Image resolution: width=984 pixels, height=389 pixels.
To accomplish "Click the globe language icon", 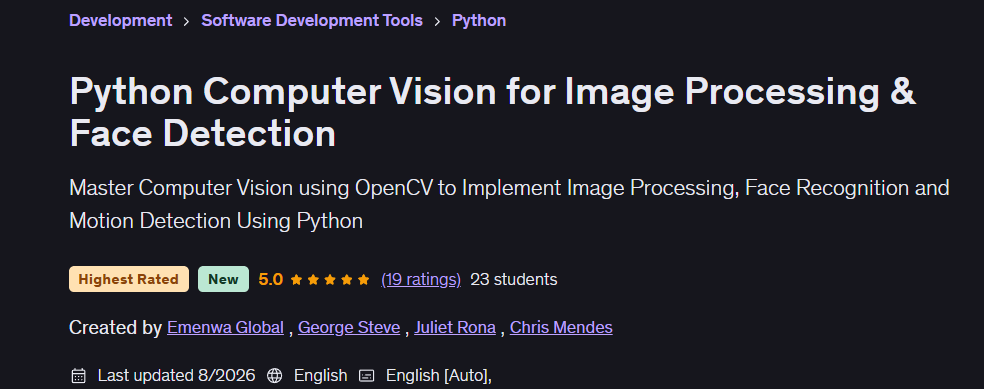I will [x=274, y=376].
